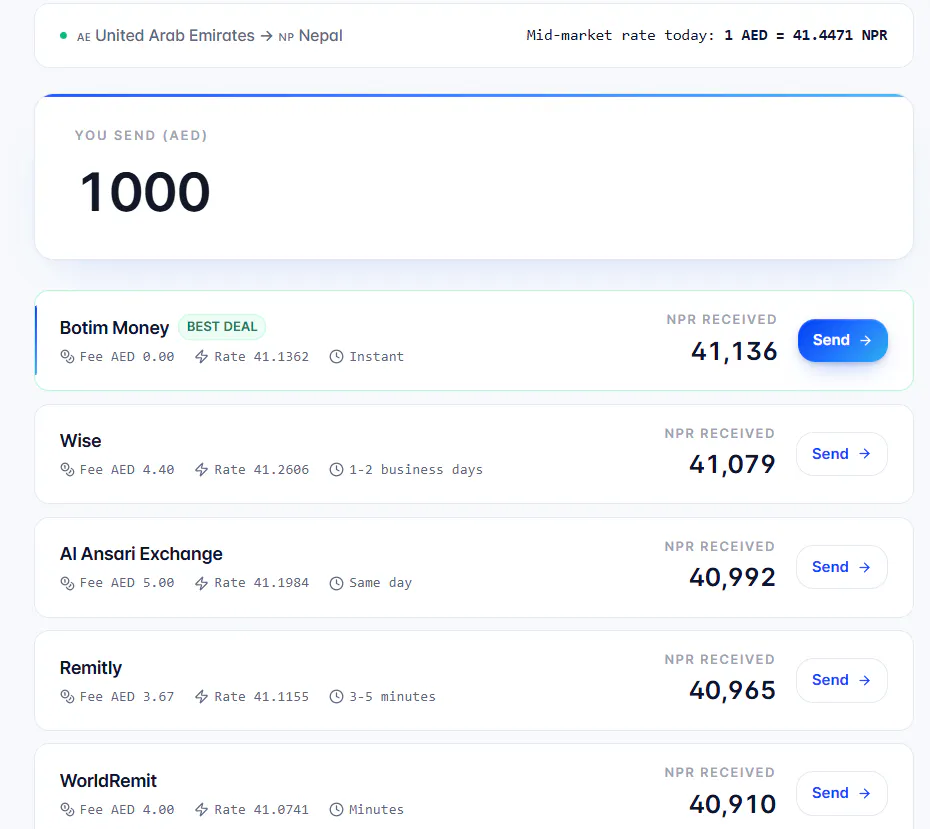Click the lightning icon beside Rate 41.1984

pyautogui.click(x=202, y=583)
